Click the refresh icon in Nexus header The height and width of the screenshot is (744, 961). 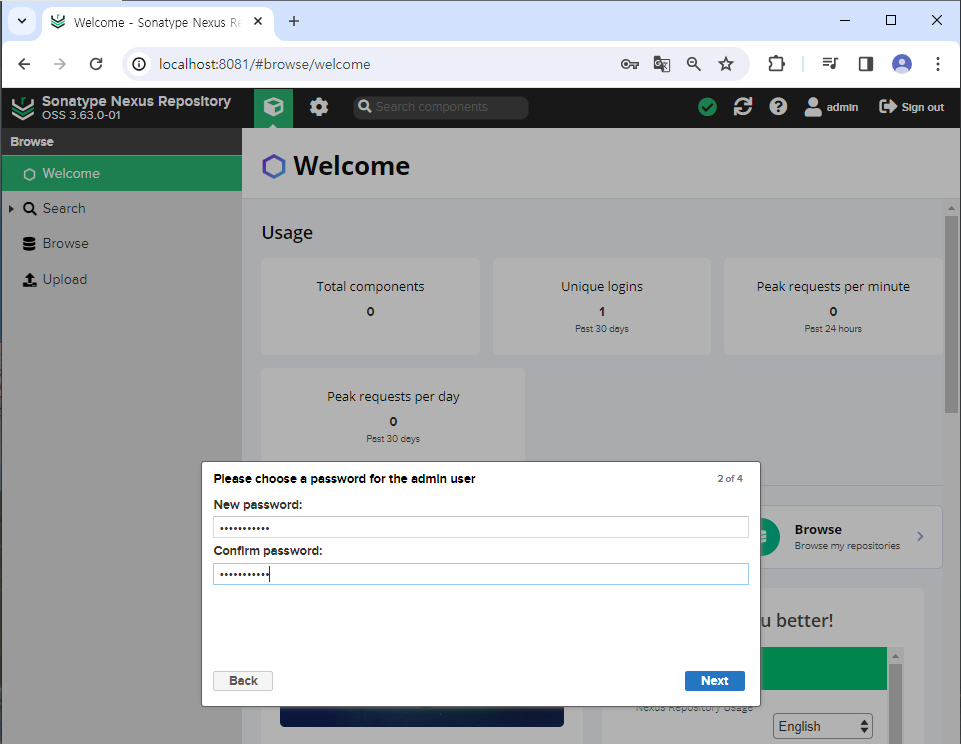(x=743, y=107)
